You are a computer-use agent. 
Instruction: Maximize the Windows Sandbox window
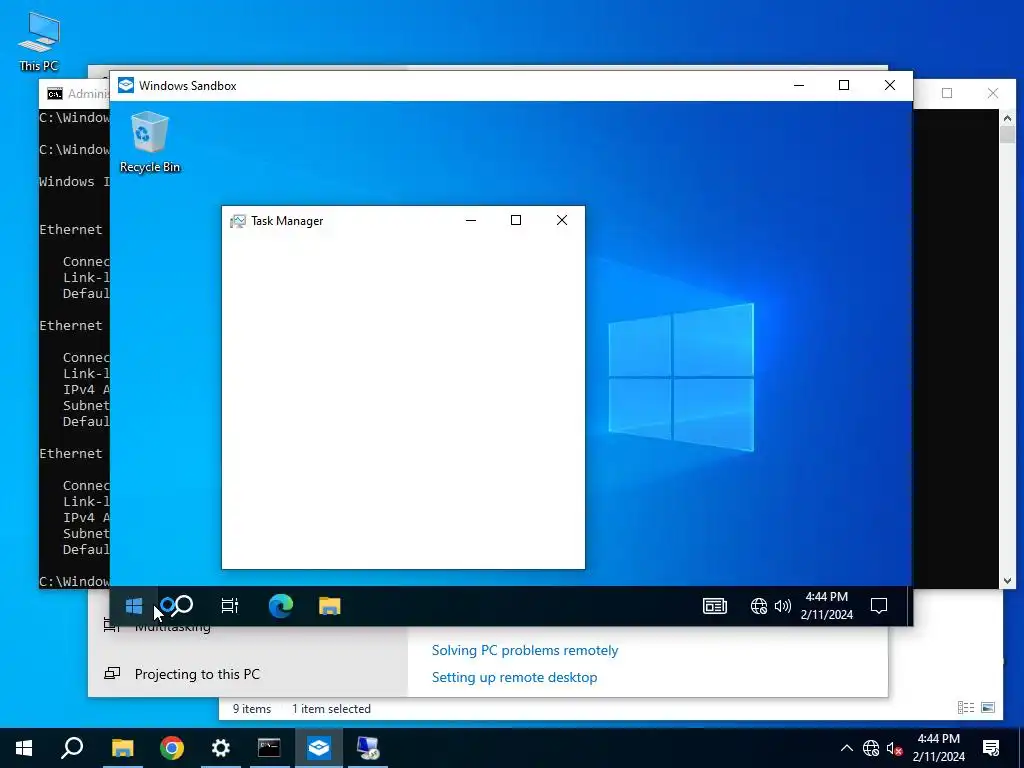[x=844, y=86]
